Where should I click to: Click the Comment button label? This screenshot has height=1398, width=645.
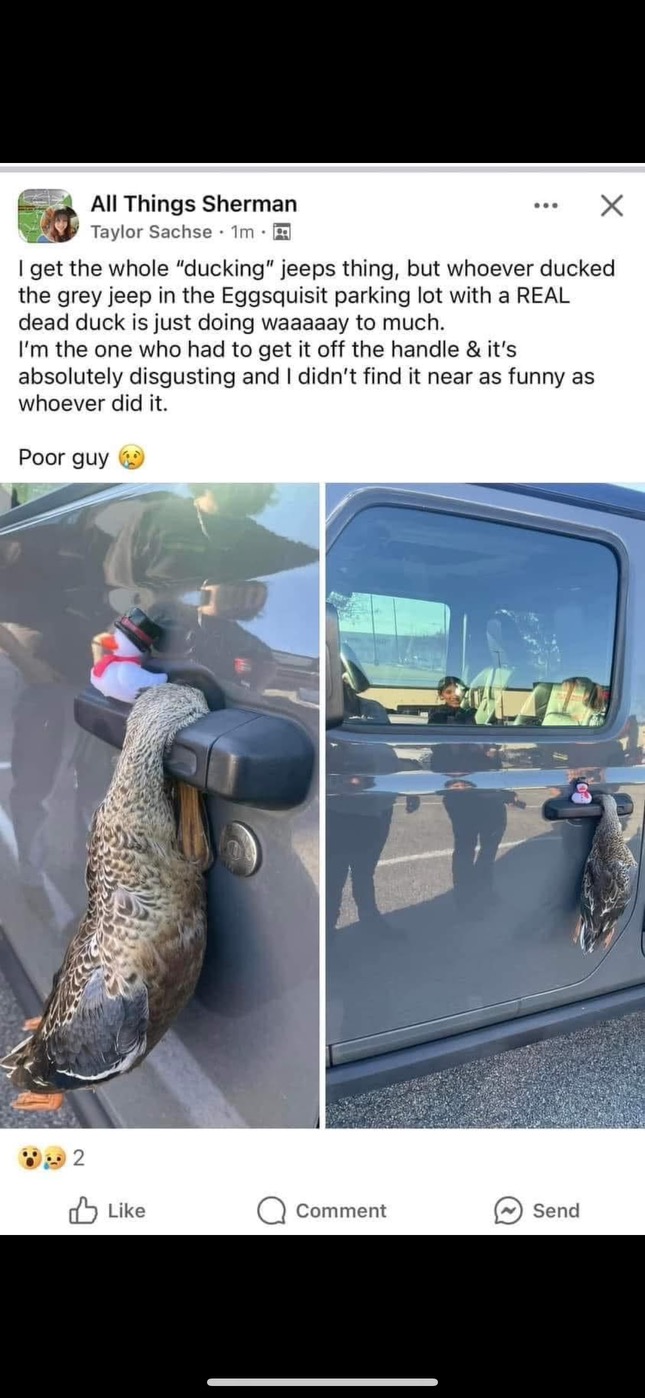[x=341, y=1211]
